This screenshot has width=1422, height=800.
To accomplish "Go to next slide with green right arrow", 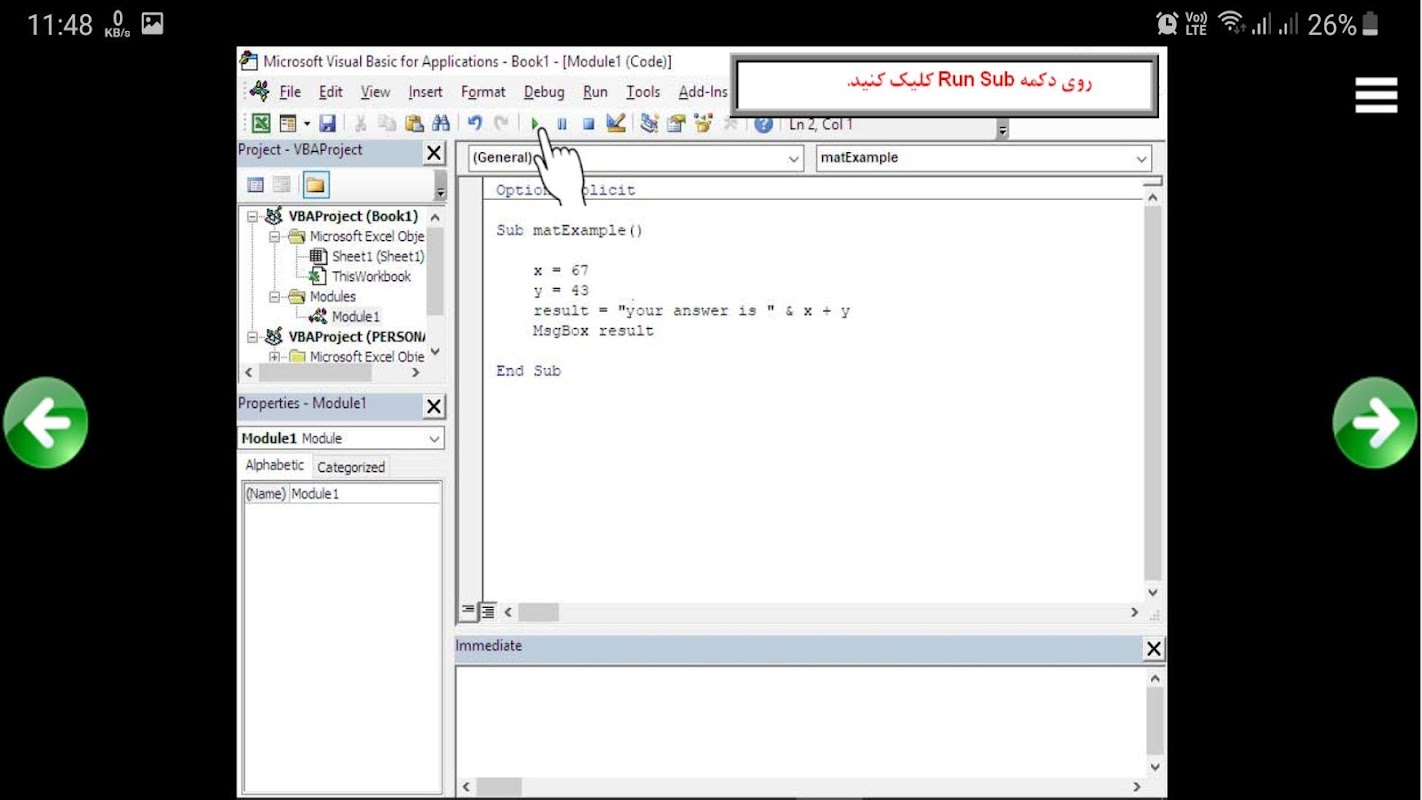I will (x=1375, y=422).
